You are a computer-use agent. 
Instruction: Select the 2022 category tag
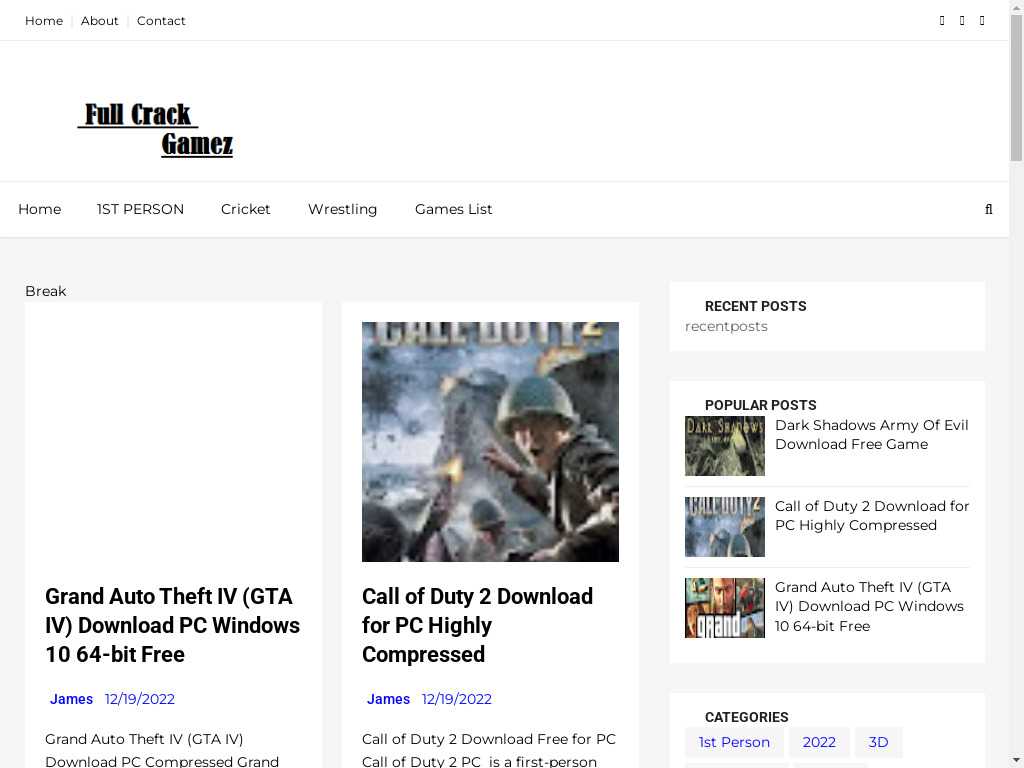pyautogui.click(x=819, y=743)
